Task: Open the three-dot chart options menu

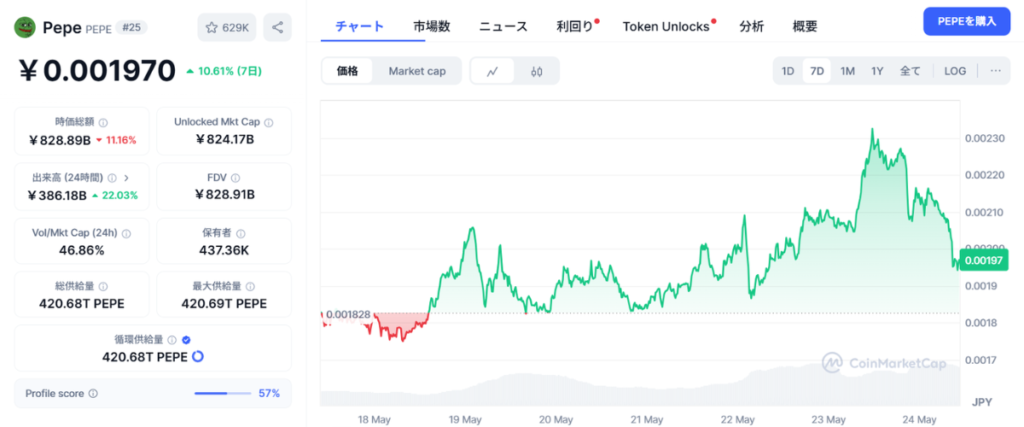Action: [x=995, y=71]
